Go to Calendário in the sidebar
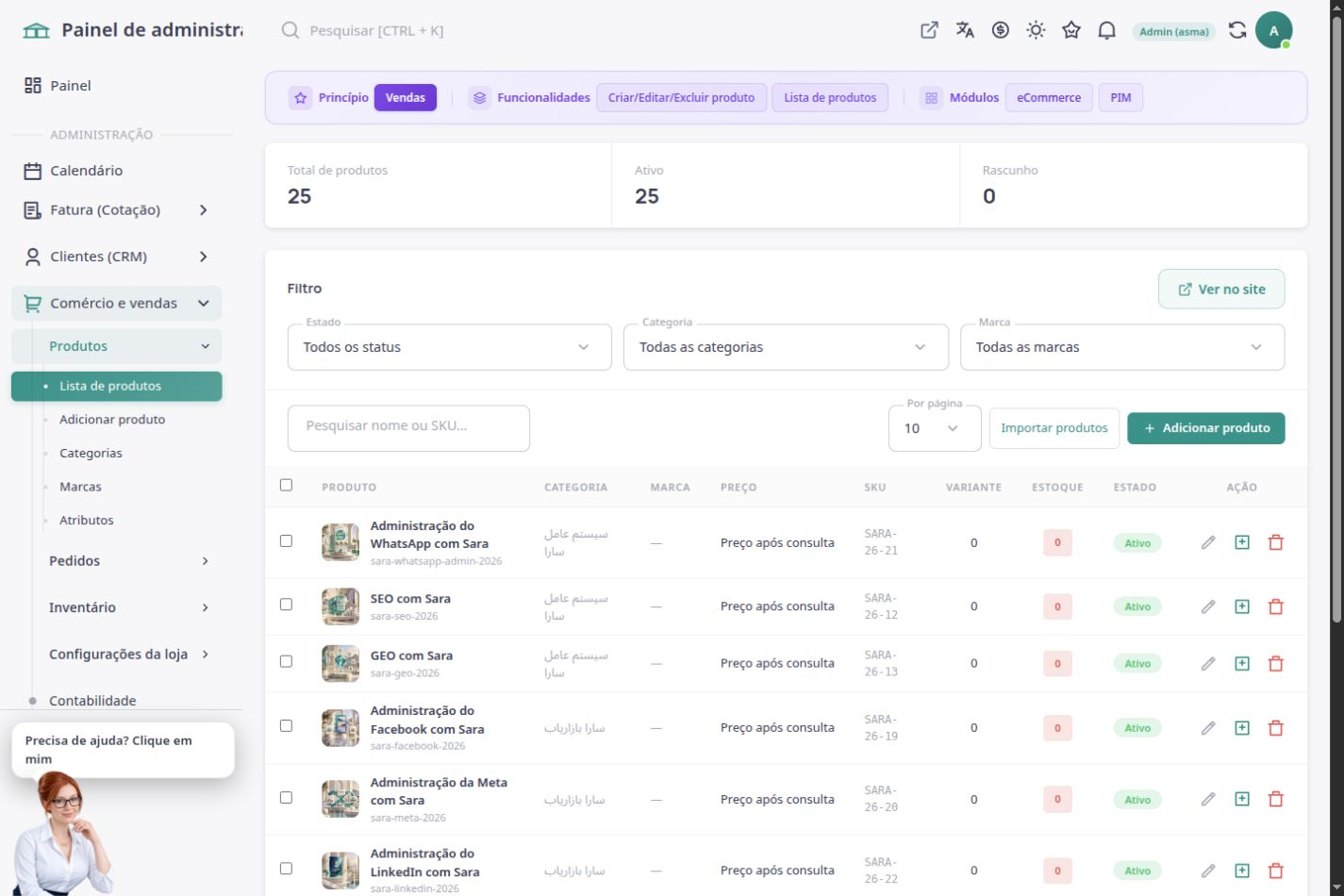The width and height of the screenshot is (1344, 896). click(x=86, y=171)
